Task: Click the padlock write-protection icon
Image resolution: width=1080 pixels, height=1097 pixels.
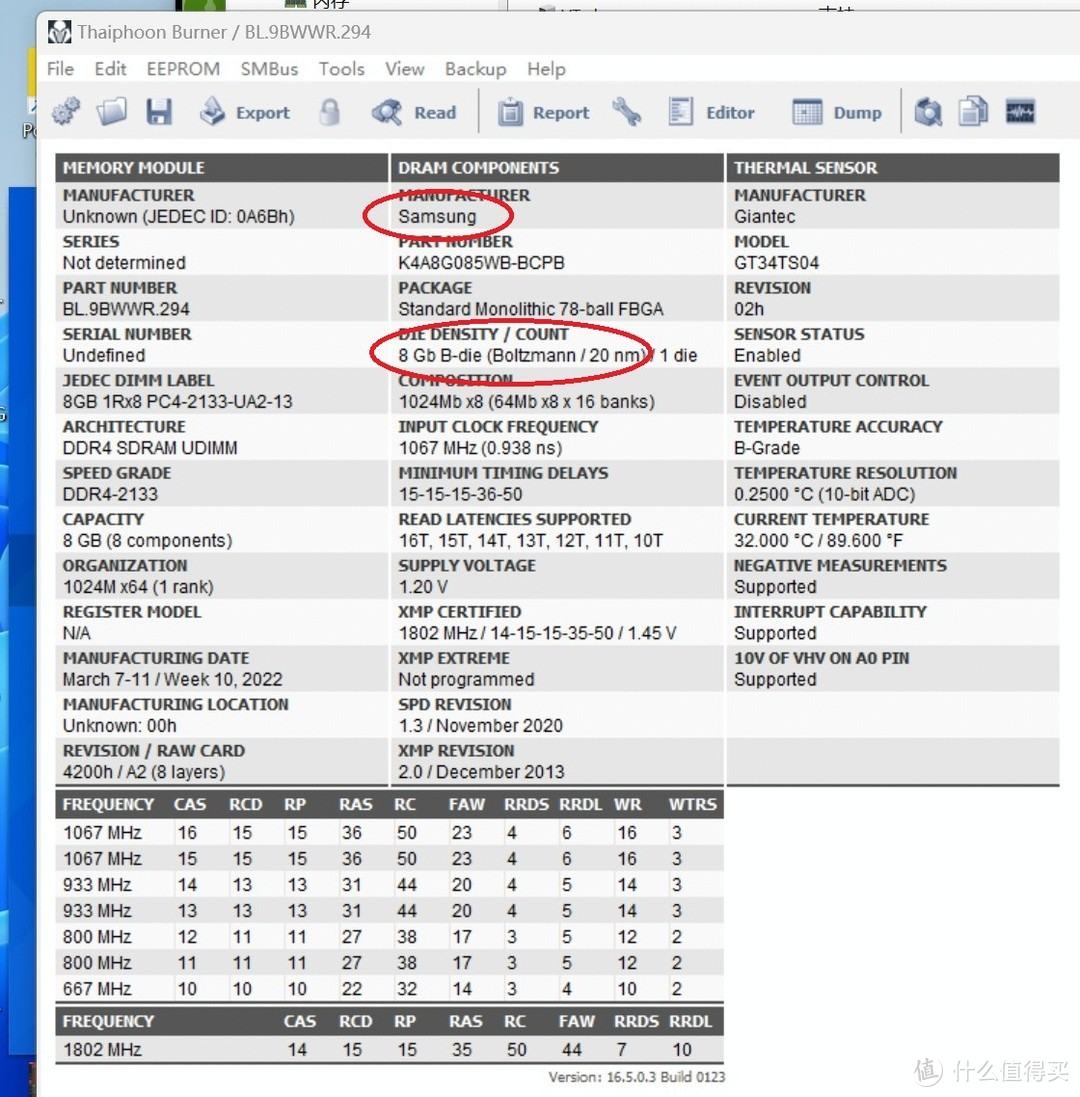Action: coord(329,112)
